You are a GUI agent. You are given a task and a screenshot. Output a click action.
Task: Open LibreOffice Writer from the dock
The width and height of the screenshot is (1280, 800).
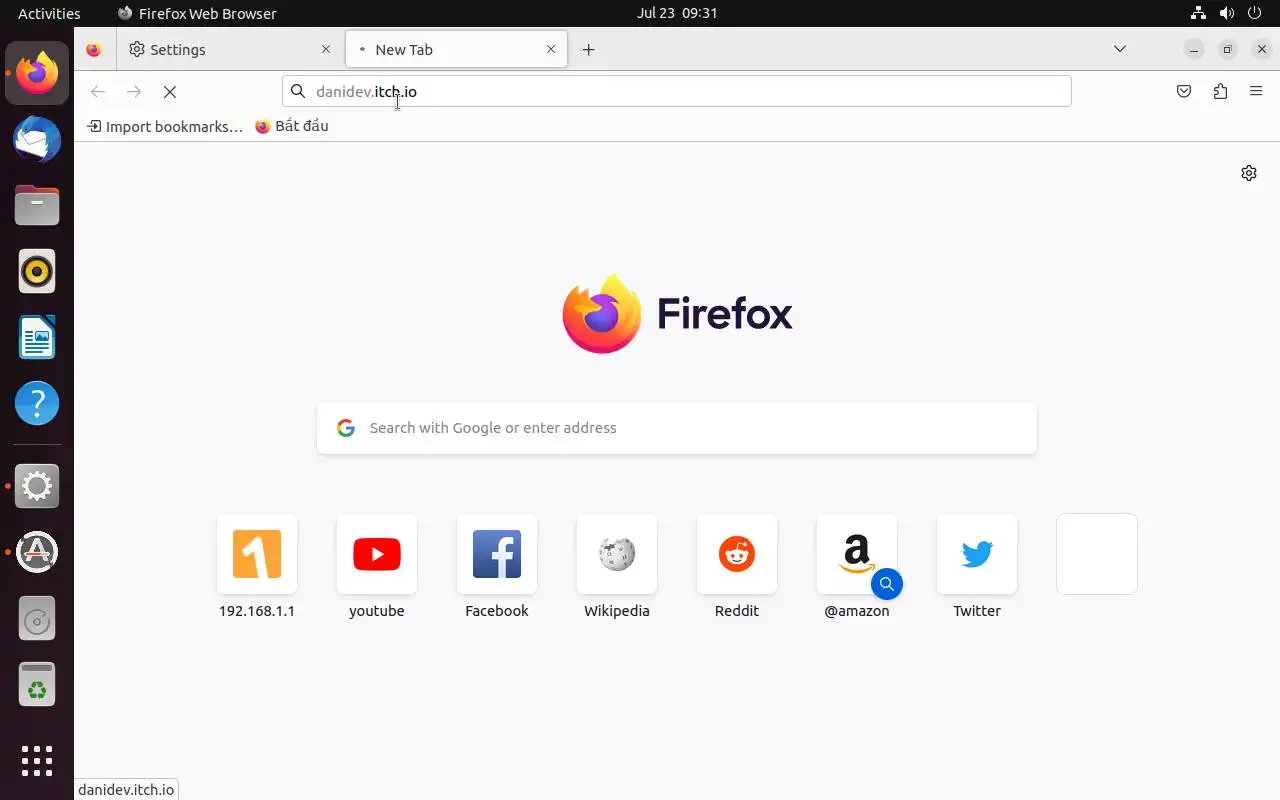pyautogui.click(x=37, y=337)
